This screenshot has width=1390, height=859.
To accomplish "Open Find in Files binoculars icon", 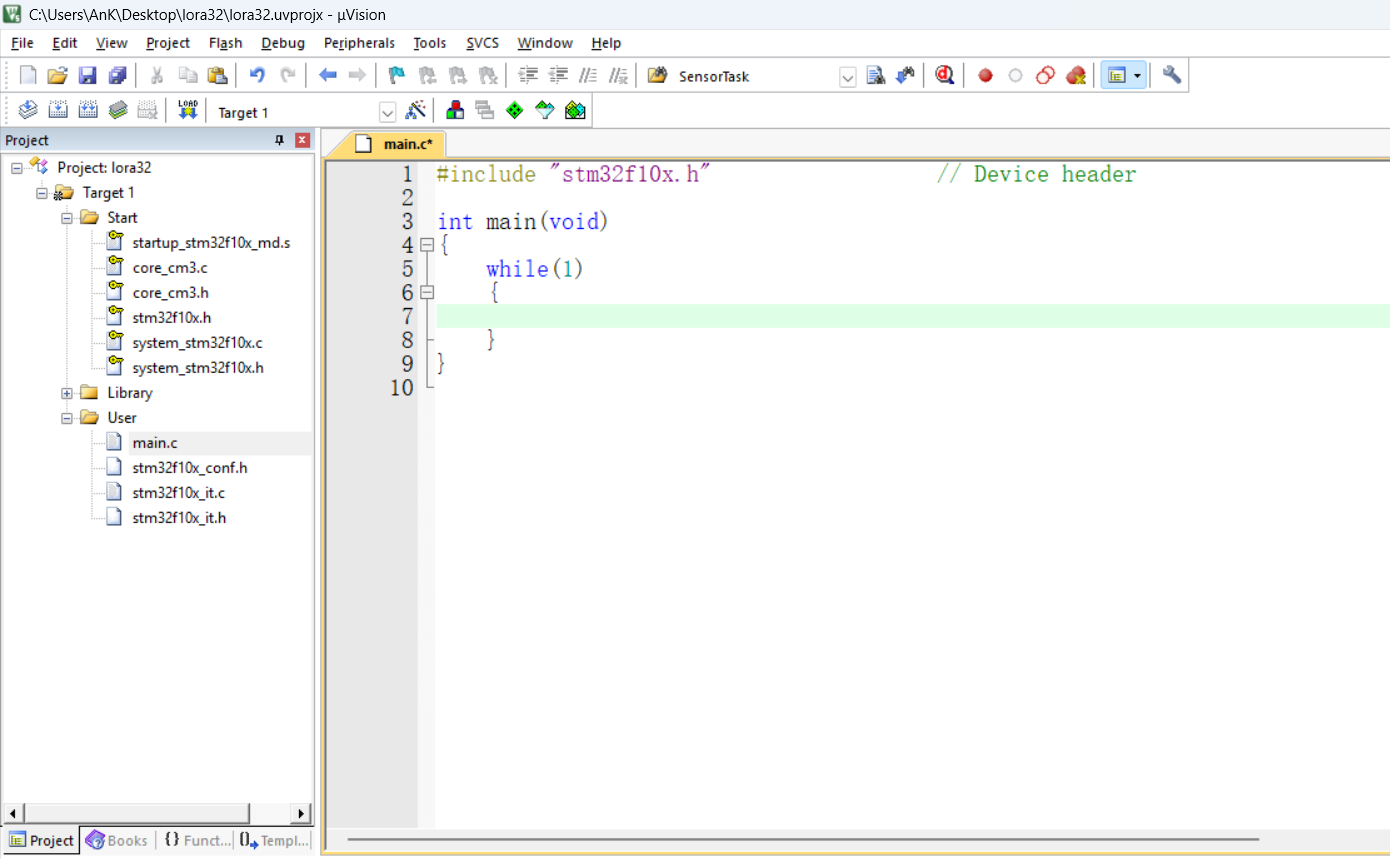I will coord(657,76).
